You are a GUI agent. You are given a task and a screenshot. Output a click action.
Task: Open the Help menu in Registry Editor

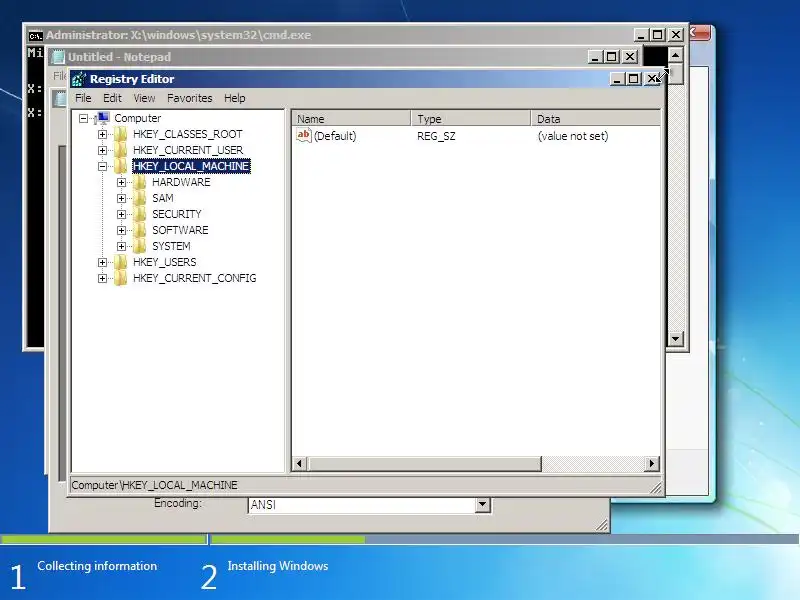(235, 98)
